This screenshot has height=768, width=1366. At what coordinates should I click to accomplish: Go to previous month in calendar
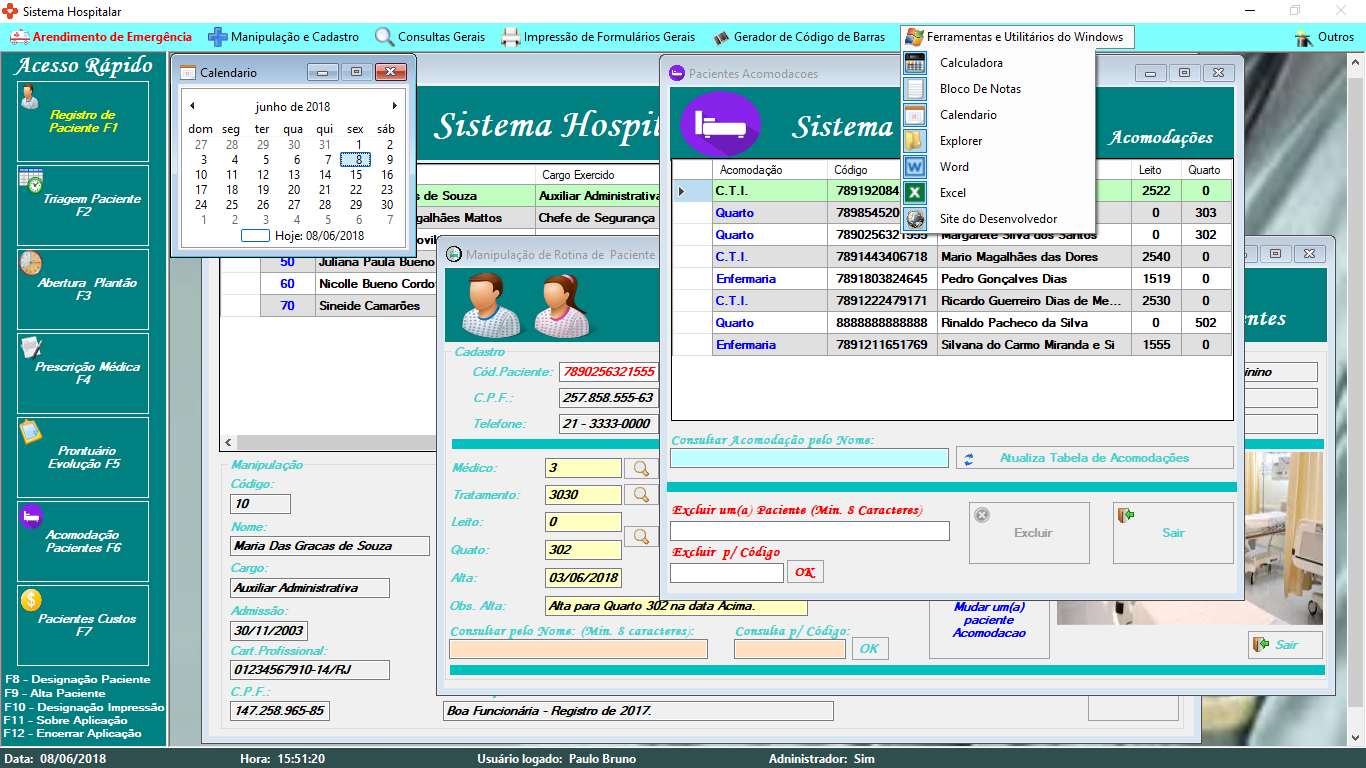tap(192, 106)
